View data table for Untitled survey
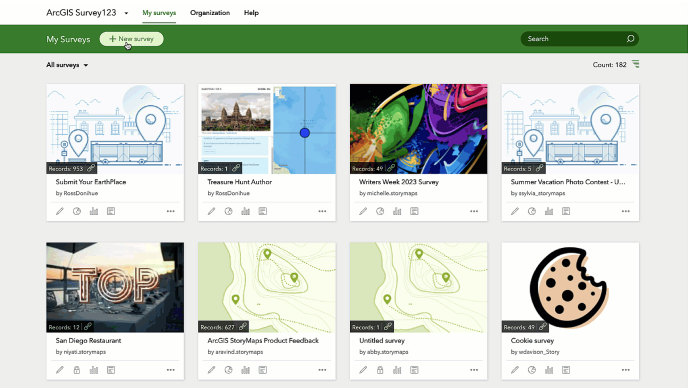Screen dimensions: 688x388 pyautogui.click(x=414, y=370)
